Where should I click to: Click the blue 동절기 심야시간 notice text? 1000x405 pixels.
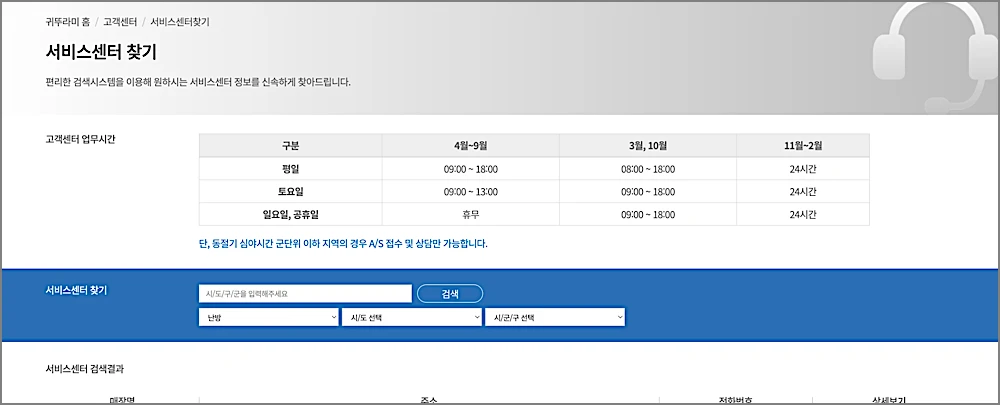[x=343, y=244]
